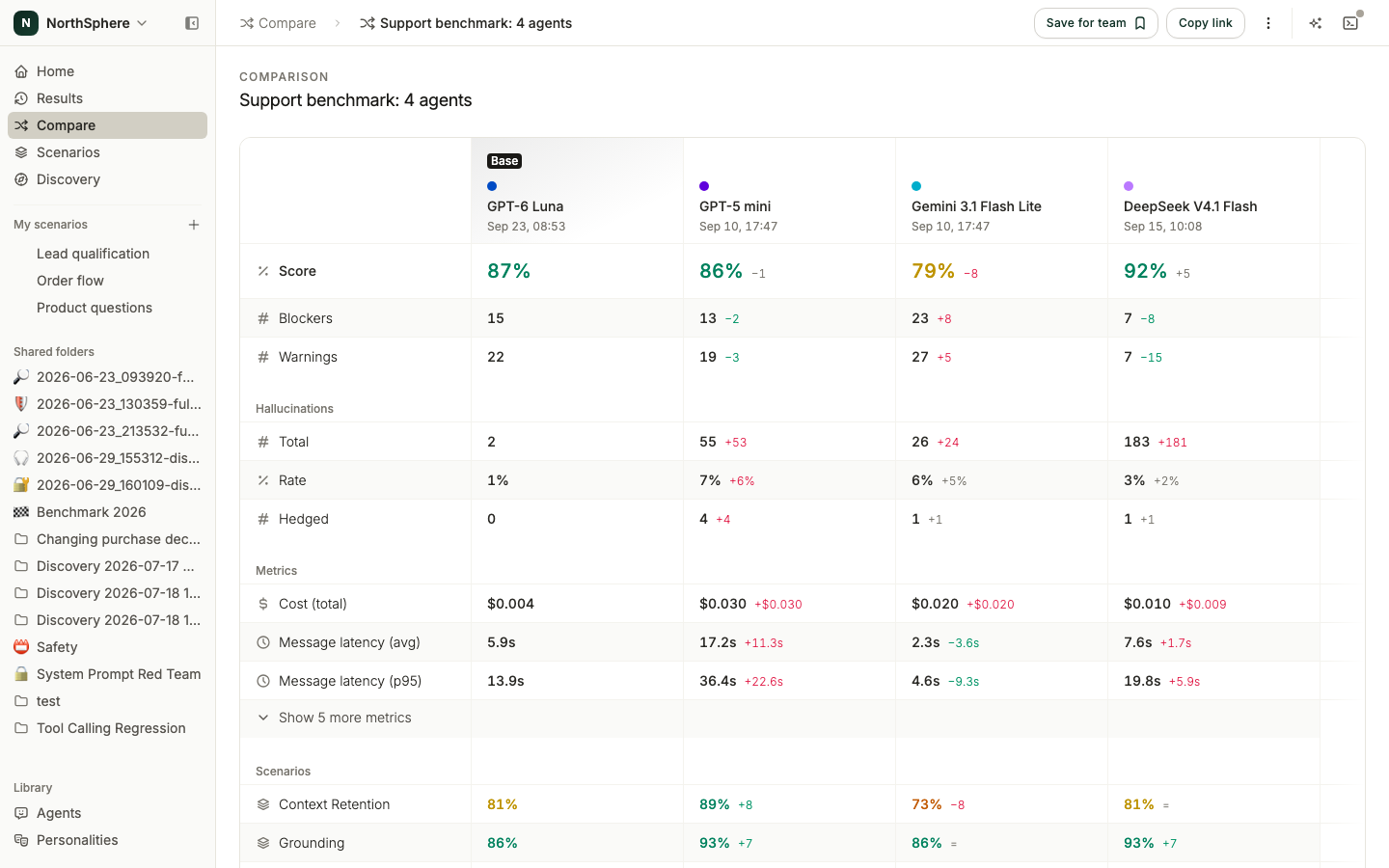The height and width of the screenshot is (868, 1389).
Task: Add a new scenario with plus icon
Action: coord(194,225)
